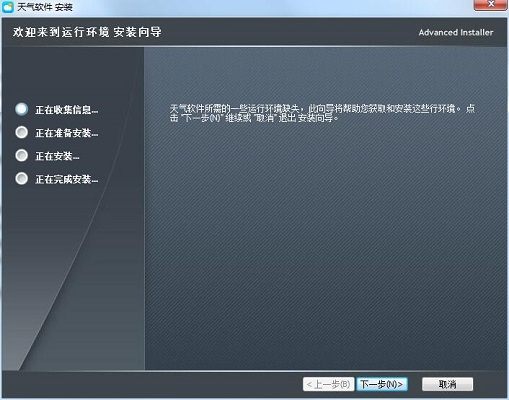Select the 正在完成安装 step indicator circle
Screen dimensions: 509x400
pos(22,179)
